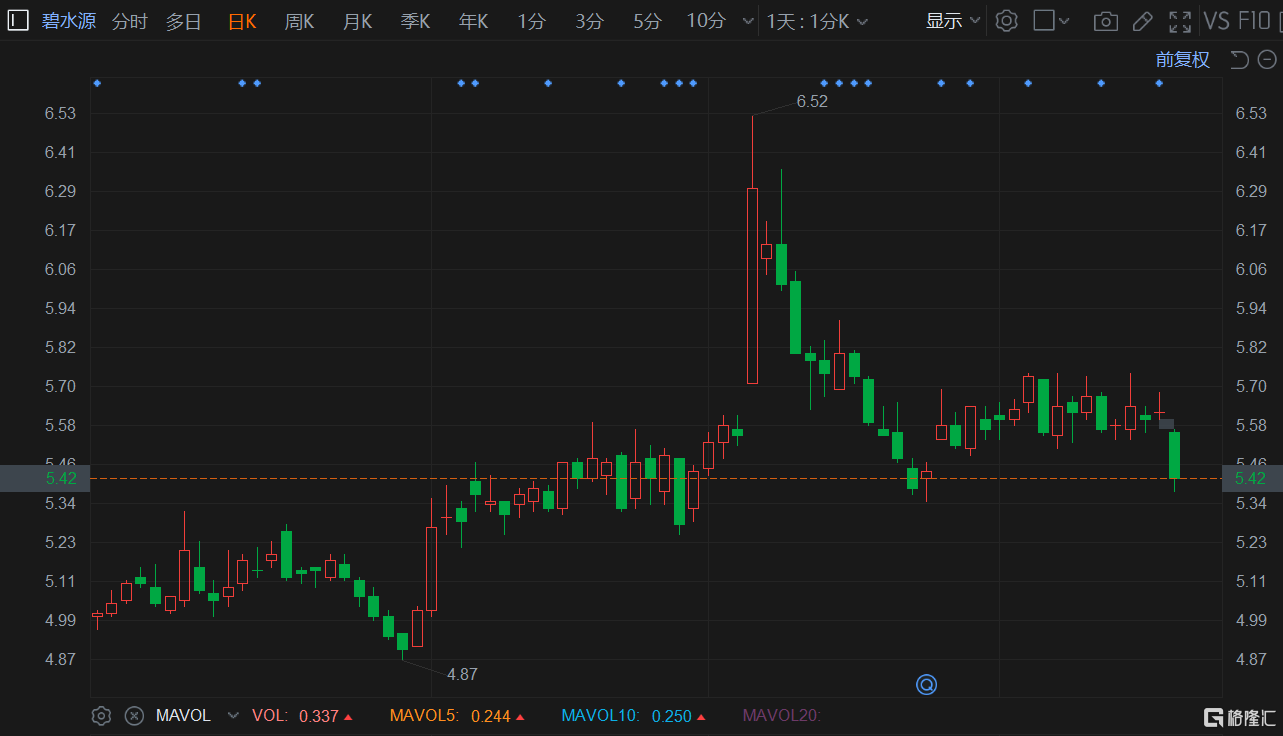Switch to 月K monthly chart
This screenshot has width=1283, height=736.
[357, 21]
